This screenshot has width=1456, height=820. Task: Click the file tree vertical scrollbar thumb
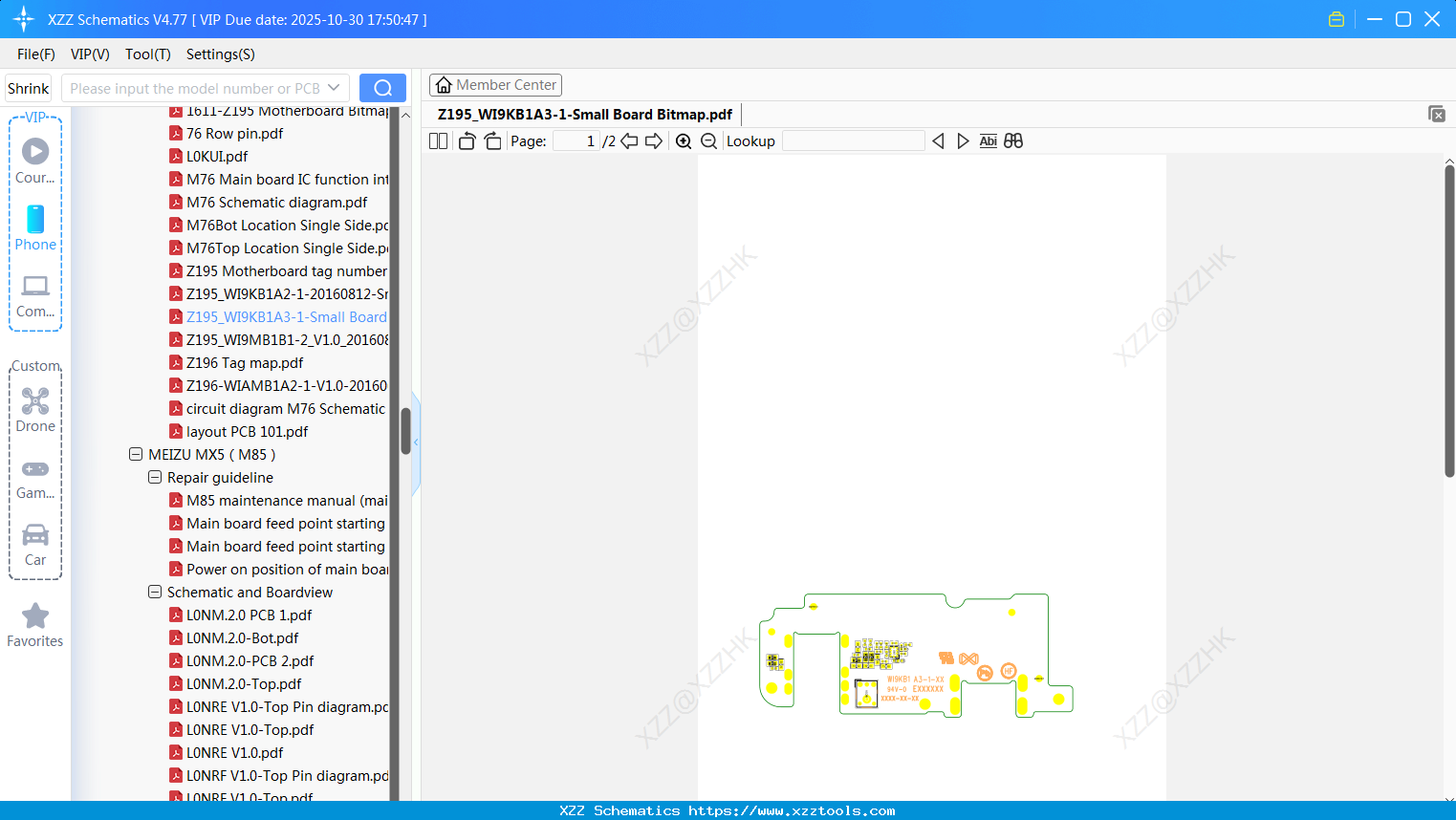[x=405, y=431]
